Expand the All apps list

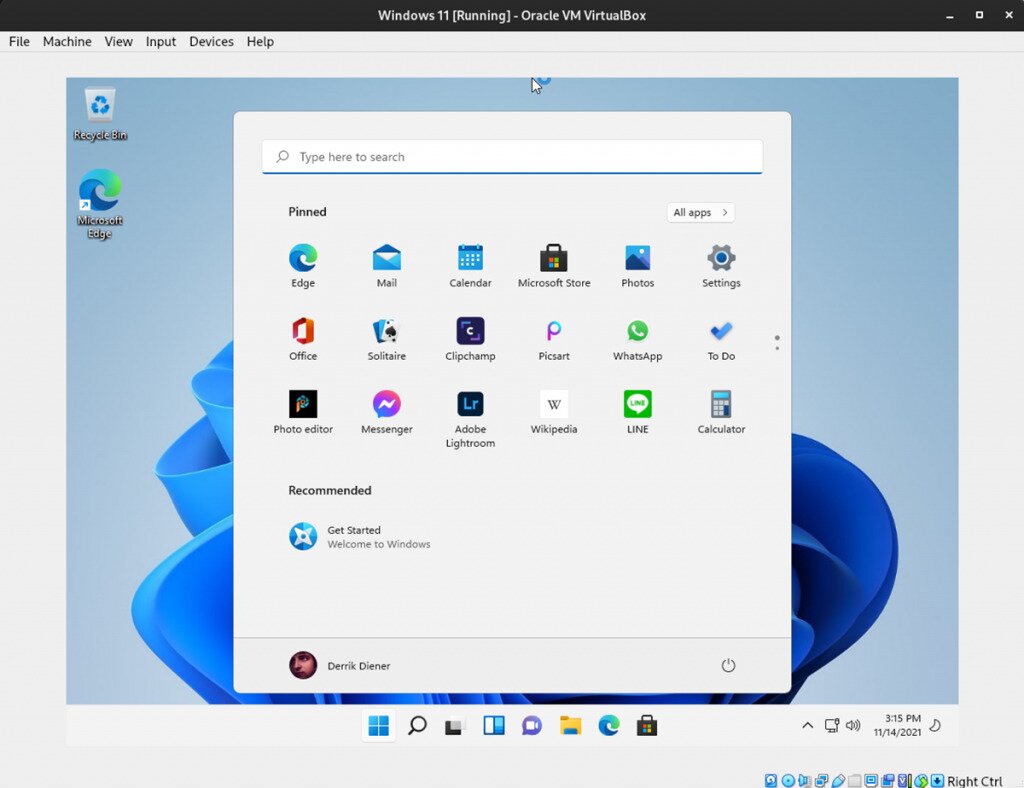click(x=700, y=212)
